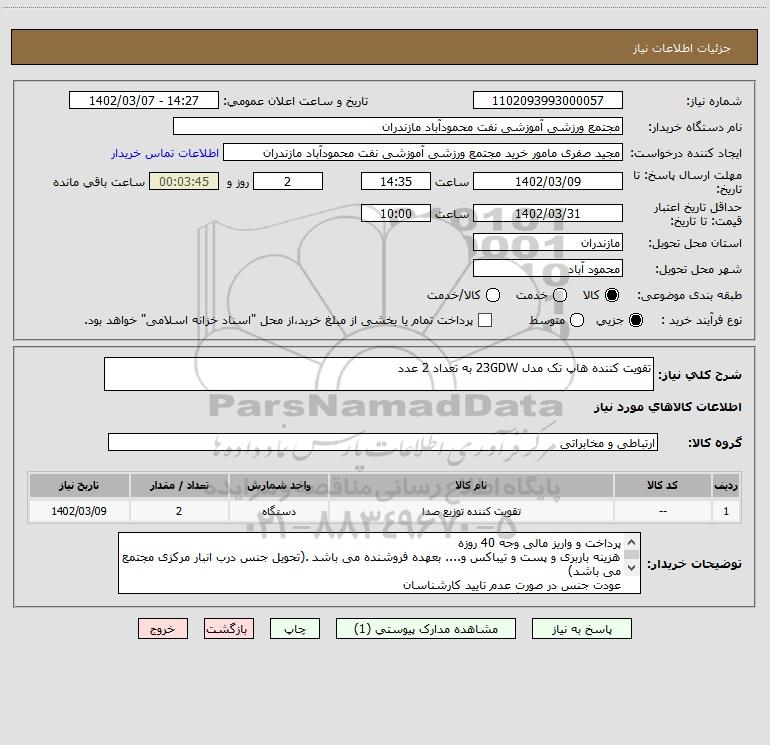Click the unit cell دستگاه

(278, 511)
